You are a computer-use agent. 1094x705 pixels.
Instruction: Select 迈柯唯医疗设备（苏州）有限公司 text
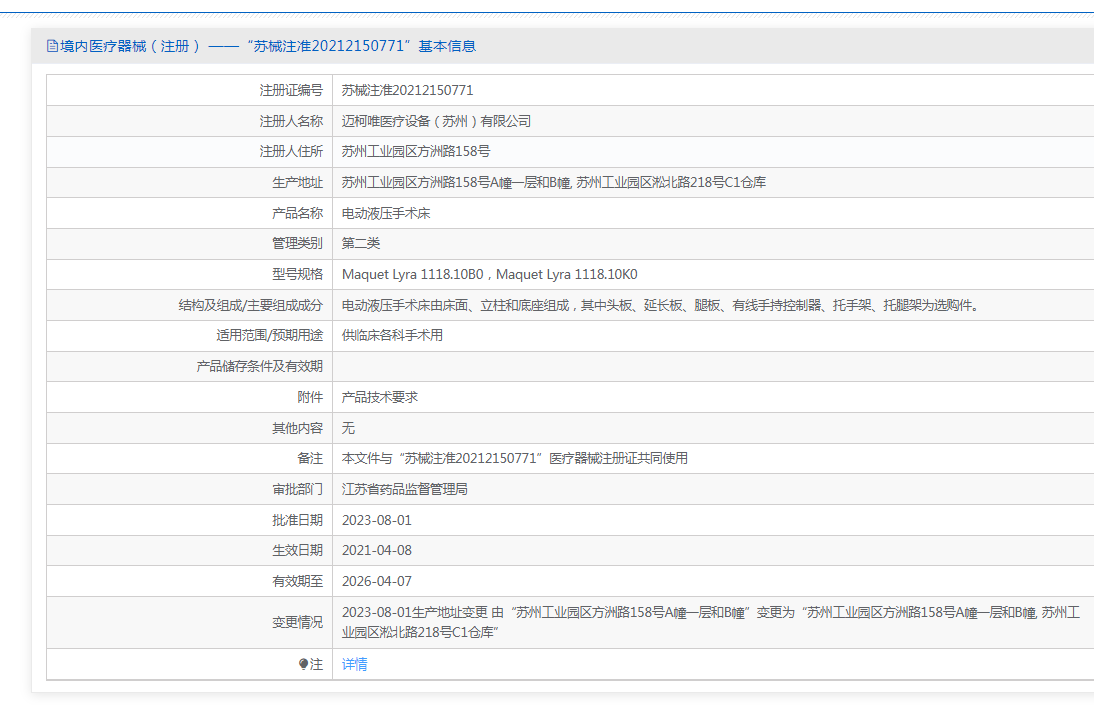tap(436, 121)
